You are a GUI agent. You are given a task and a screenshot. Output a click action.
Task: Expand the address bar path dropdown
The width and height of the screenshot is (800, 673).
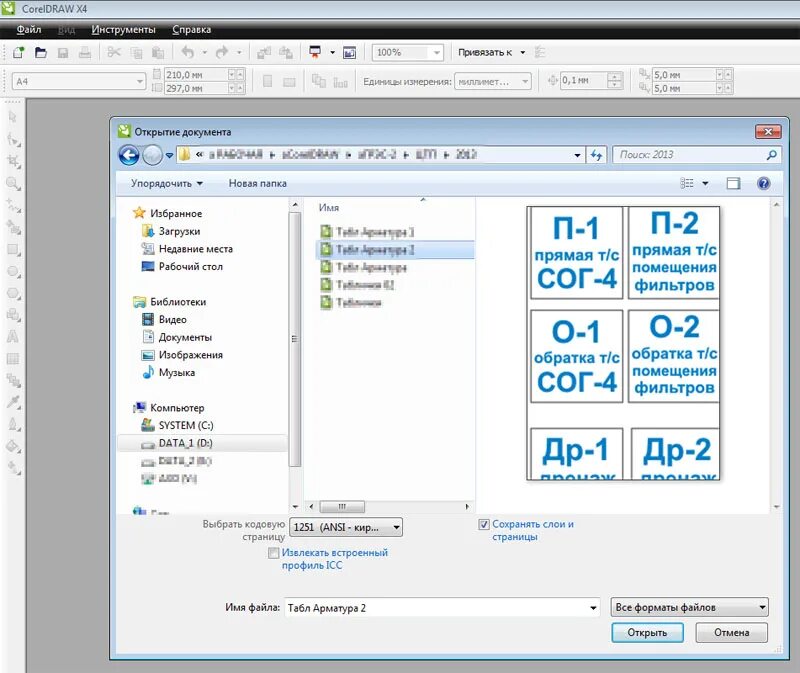tap(577, 155)
